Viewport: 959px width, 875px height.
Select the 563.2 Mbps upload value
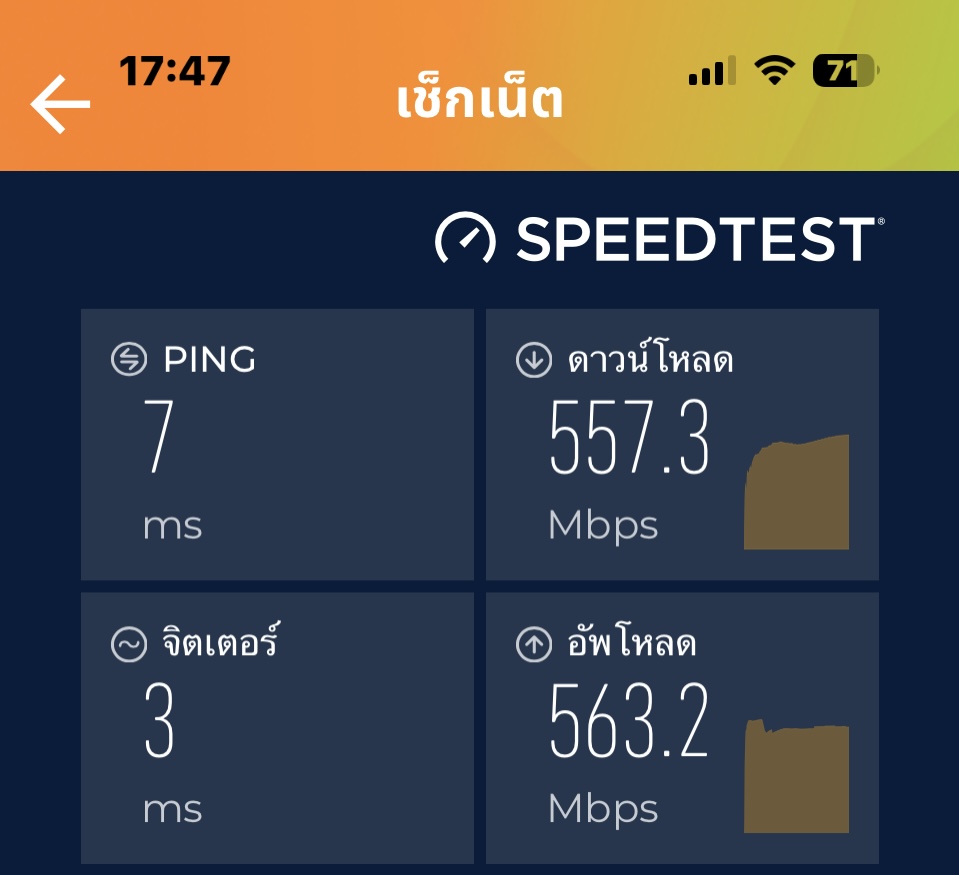(629, 754)
